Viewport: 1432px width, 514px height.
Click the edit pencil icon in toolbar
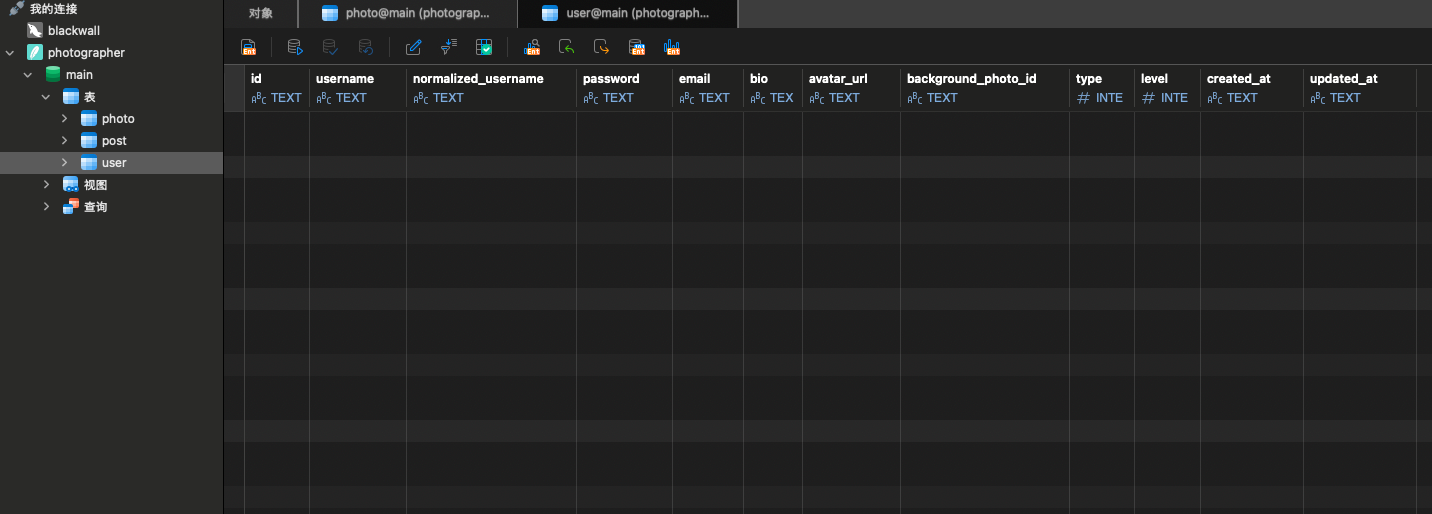click(x=413, y=47)
